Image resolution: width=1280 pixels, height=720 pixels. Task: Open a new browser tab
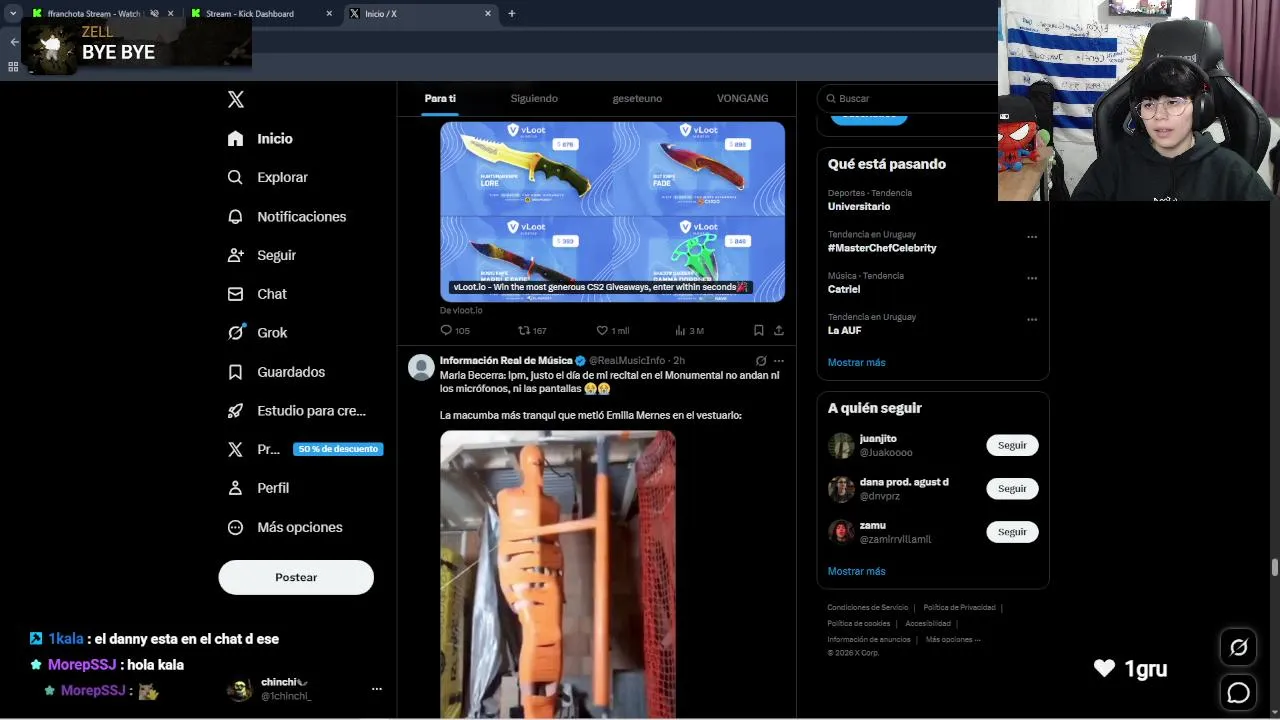click(x=512, y=14)
